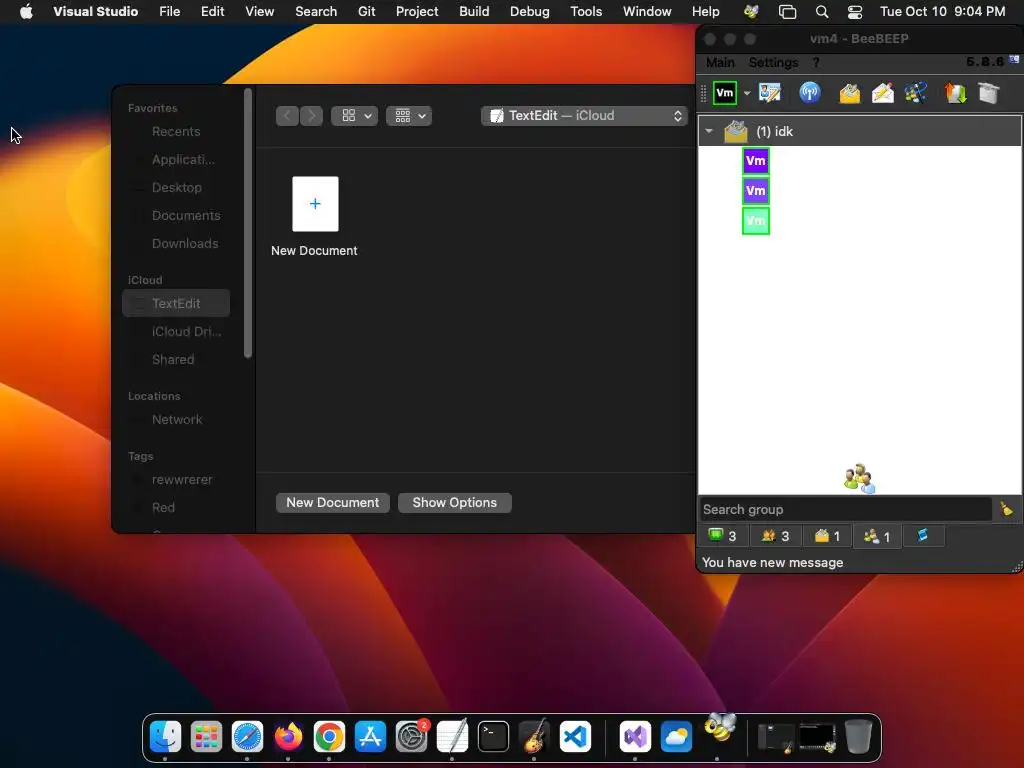Click the create group network icon
1024x768 pixels.
pyautogui.click(x=916, y=93)
